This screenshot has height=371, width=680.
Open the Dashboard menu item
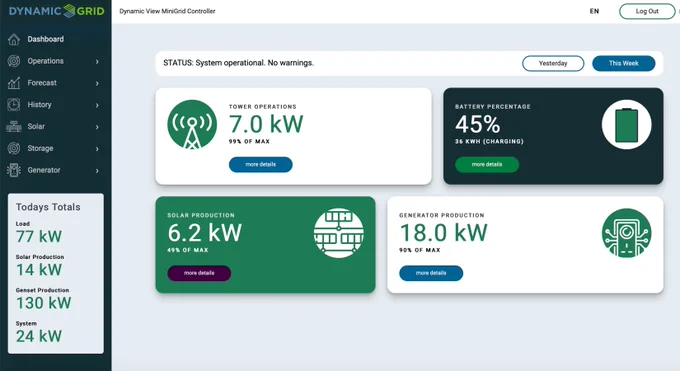click(x=46, y=39)
